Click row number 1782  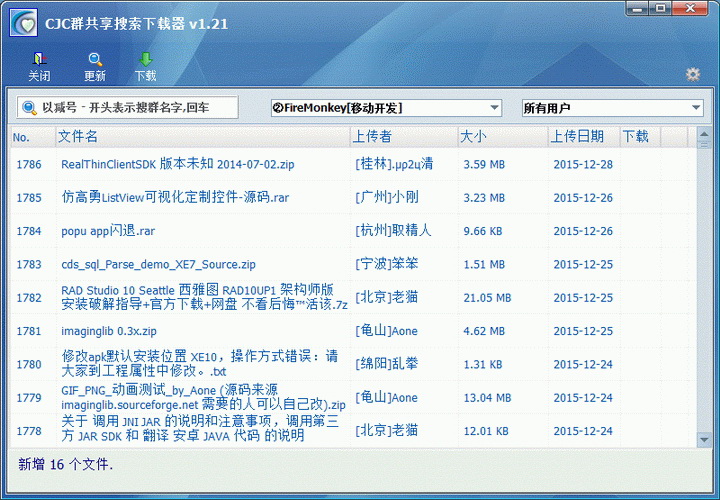pos(29,298)
